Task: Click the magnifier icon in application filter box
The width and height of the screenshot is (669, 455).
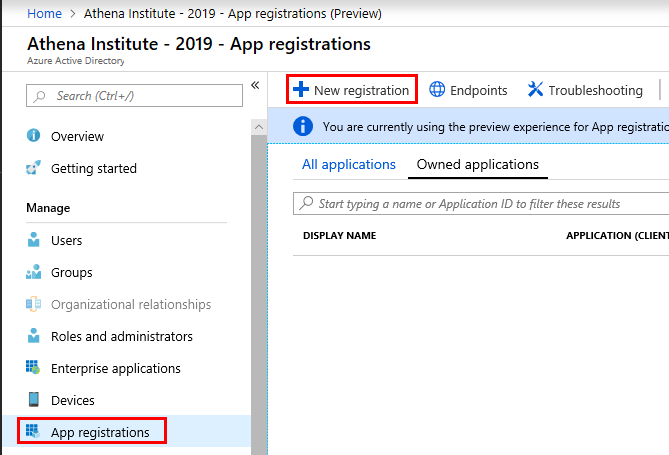Action: (306, 203)
